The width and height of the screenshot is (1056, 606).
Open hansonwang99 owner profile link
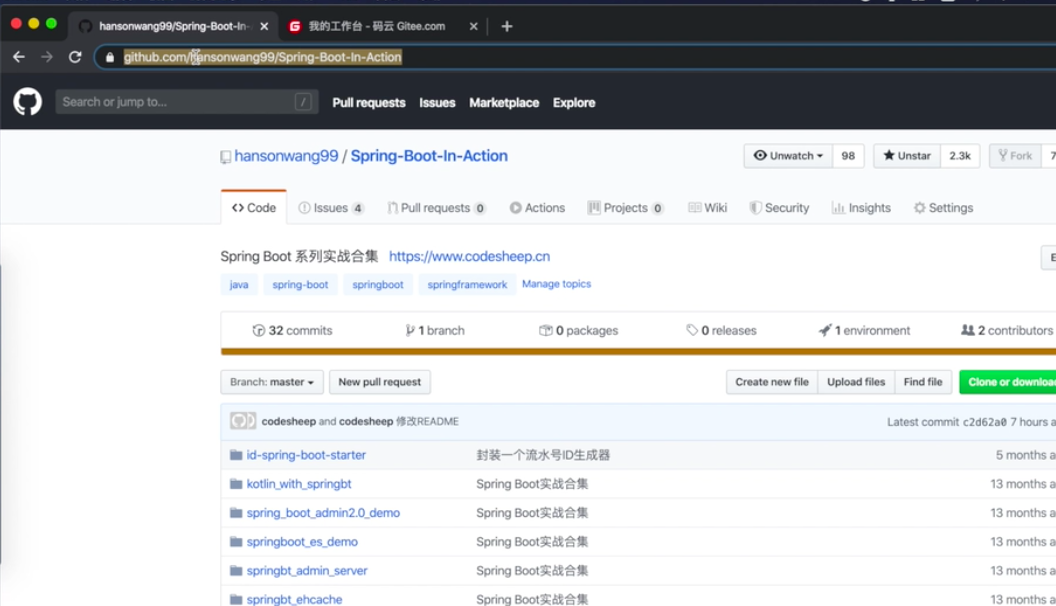(286, 156)
